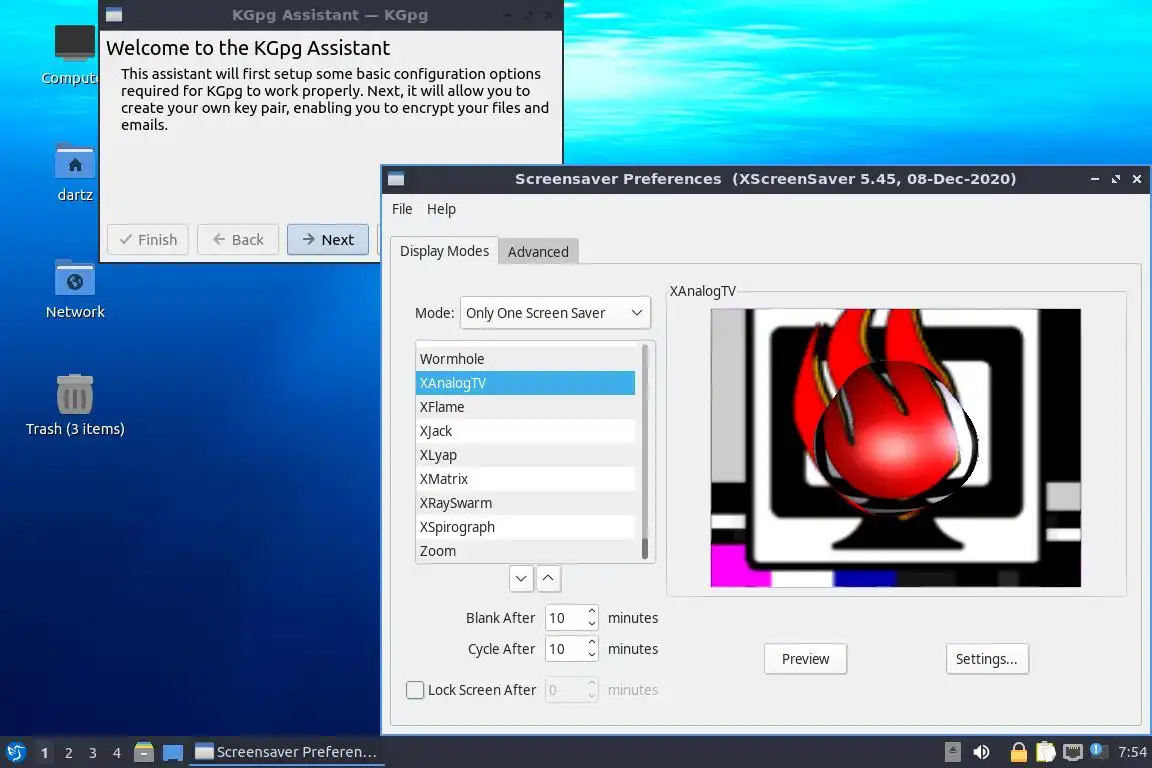Click the Cycle After minutes field
Viewport: 1152px width, 768px height.
(566, 649)
